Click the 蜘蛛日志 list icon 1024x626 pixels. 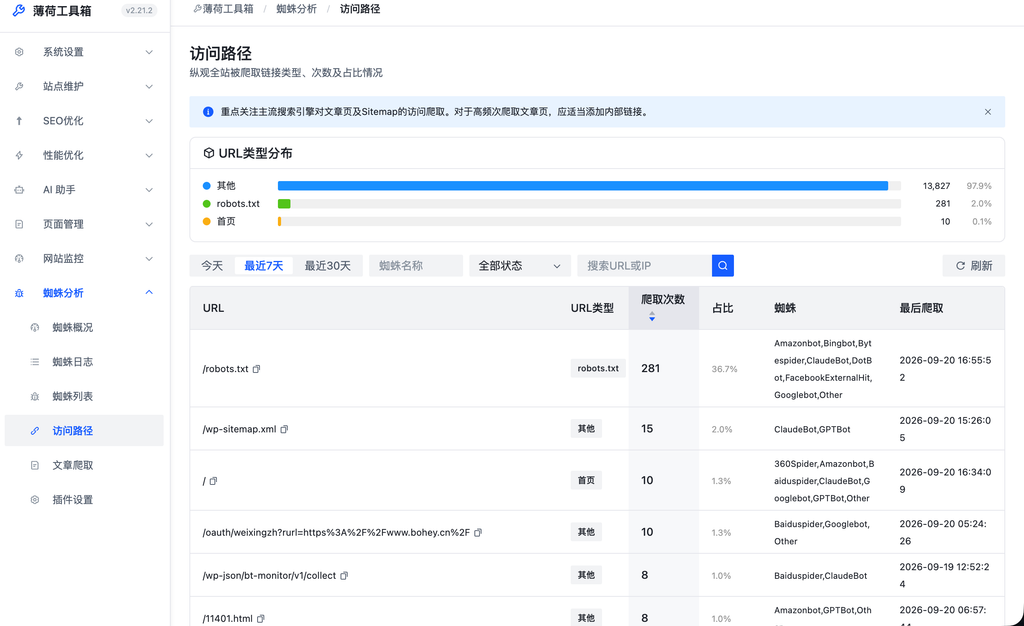point(35,362)
